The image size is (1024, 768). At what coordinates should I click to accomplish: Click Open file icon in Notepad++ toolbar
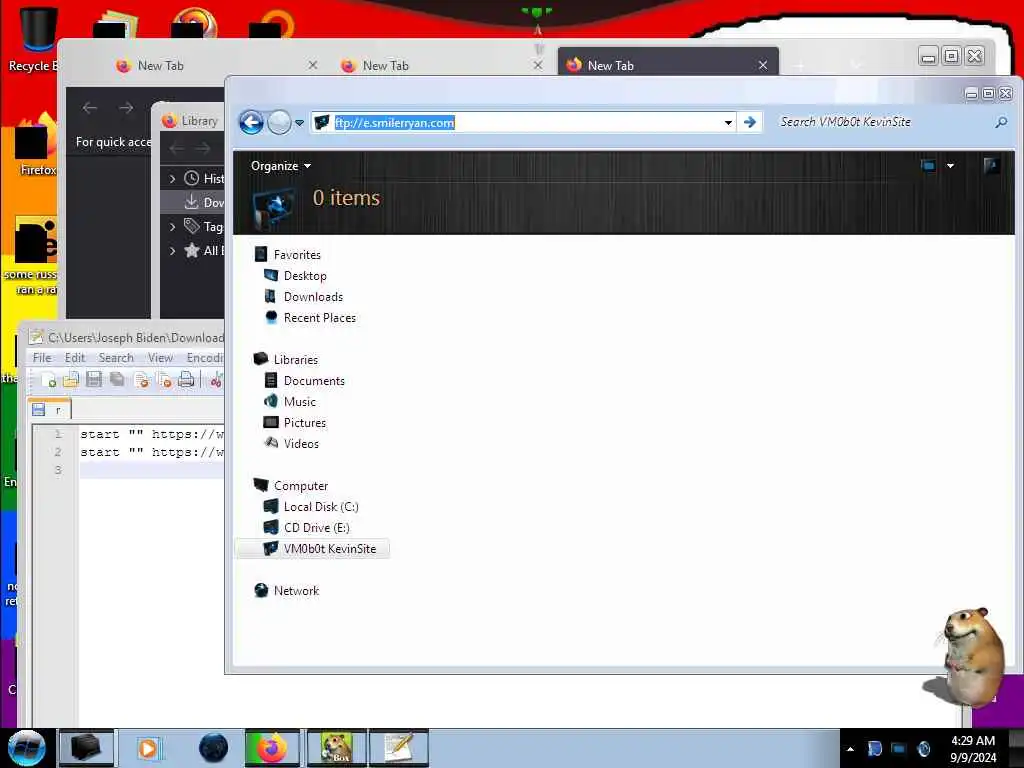[71, 379]
